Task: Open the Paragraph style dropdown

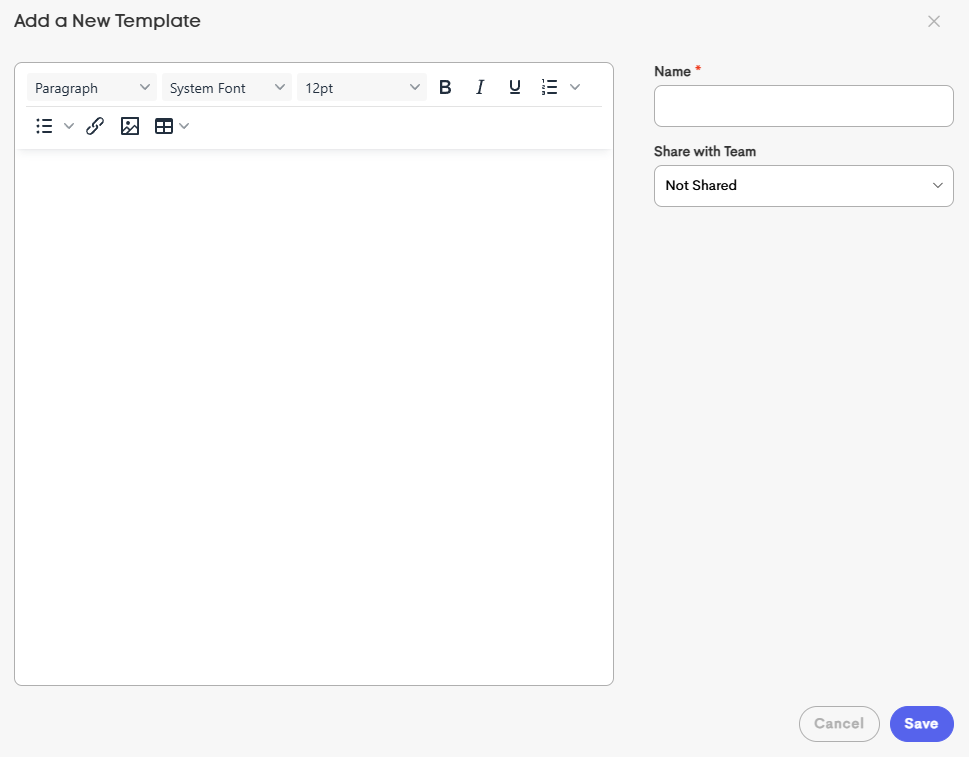Action: click(x=92, y=88)
